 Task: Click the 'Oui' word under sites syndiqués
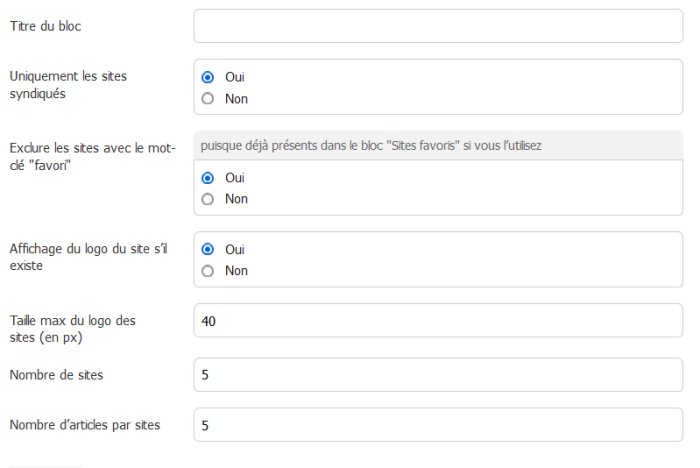[235, 77]
